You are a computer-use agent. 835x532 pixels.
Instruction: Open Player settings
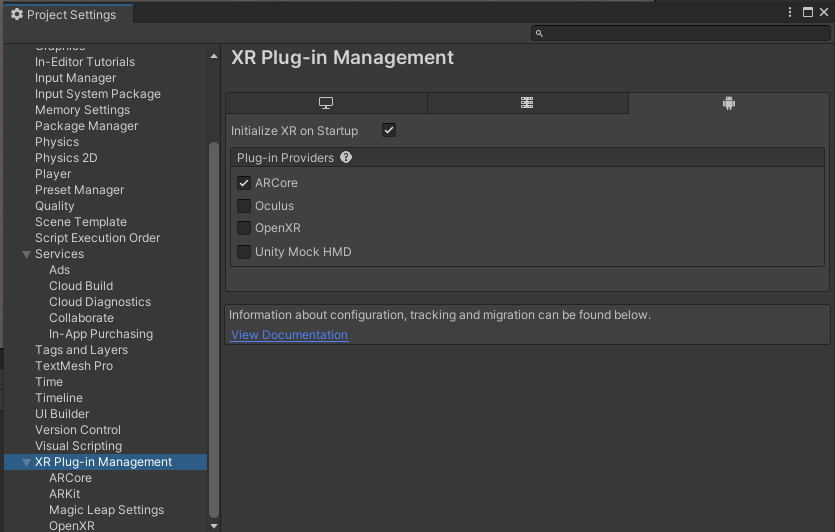pos(53,174)
